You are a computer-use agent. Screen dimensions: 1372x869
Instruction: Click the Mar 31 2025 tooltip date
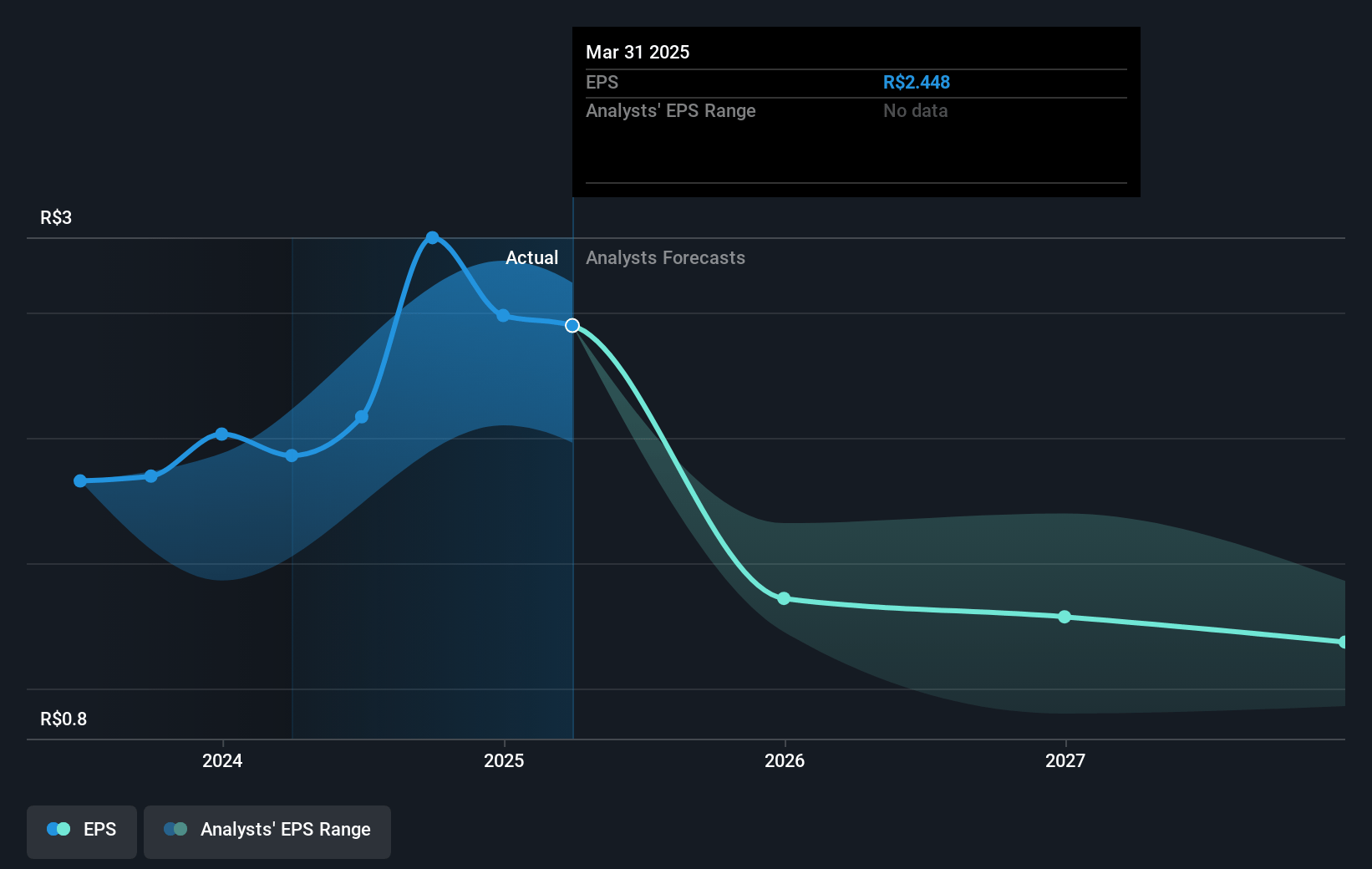(x=638, y=52)
